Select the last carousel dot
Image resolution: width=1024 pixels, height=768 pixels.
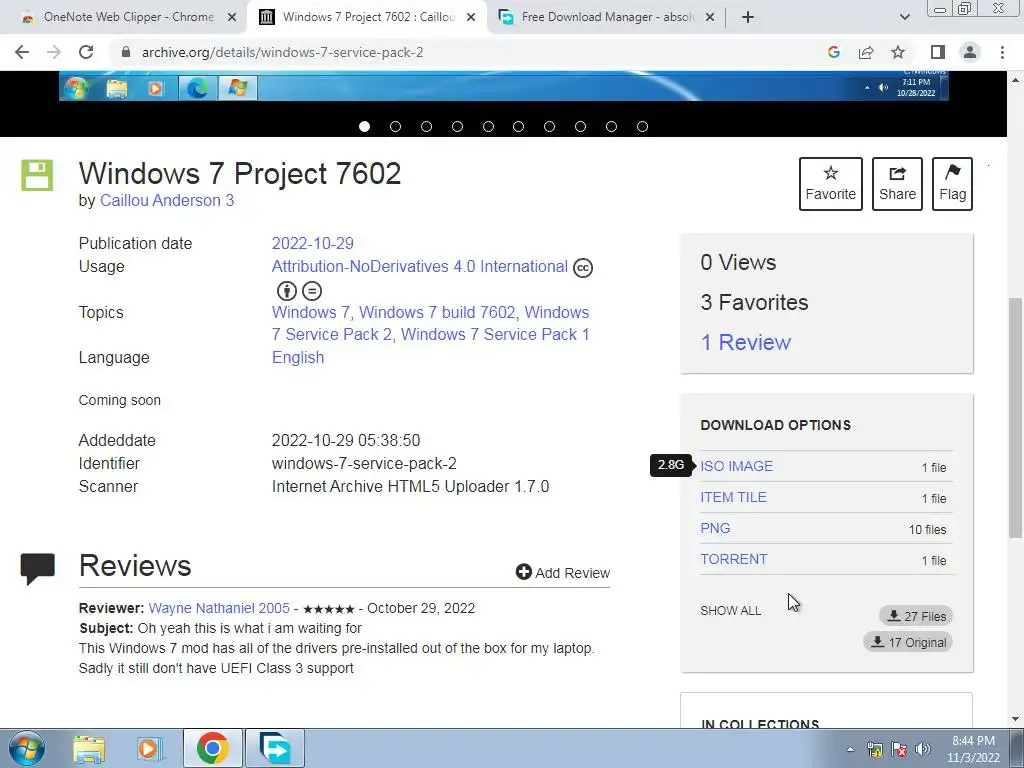coord(642,127)
